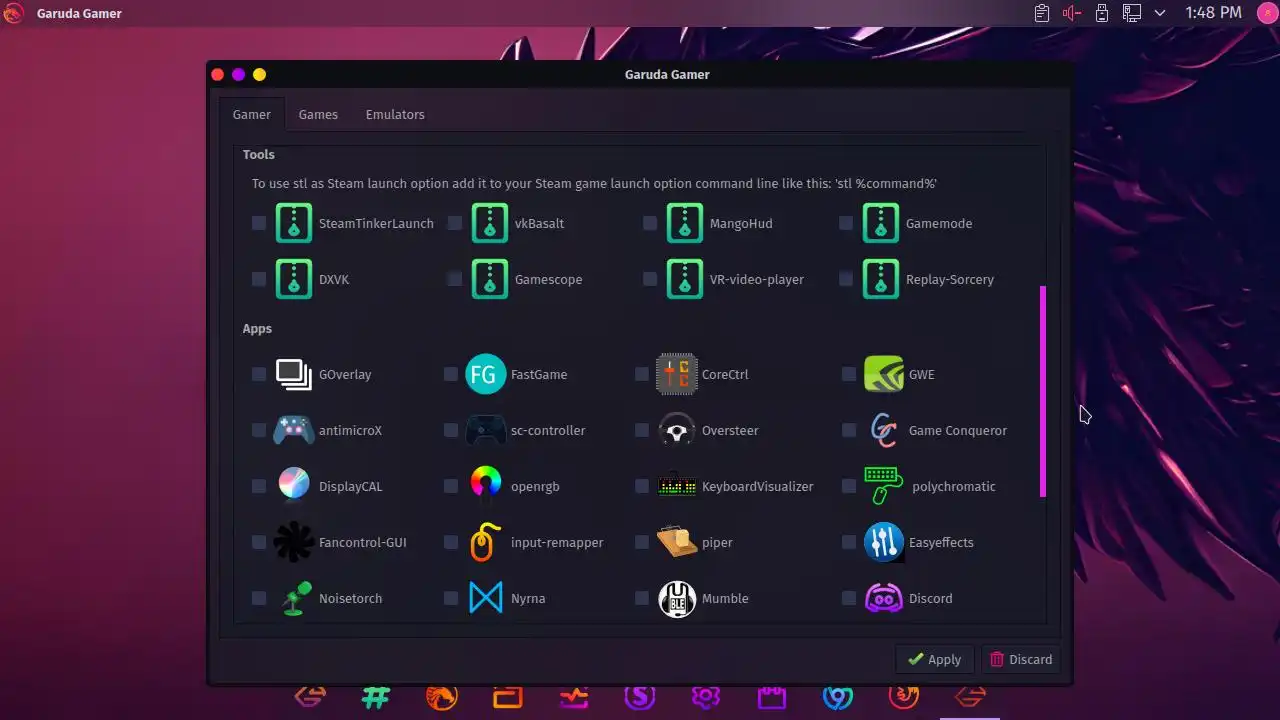Click the GWE Nvidia icon

point(884,374)
